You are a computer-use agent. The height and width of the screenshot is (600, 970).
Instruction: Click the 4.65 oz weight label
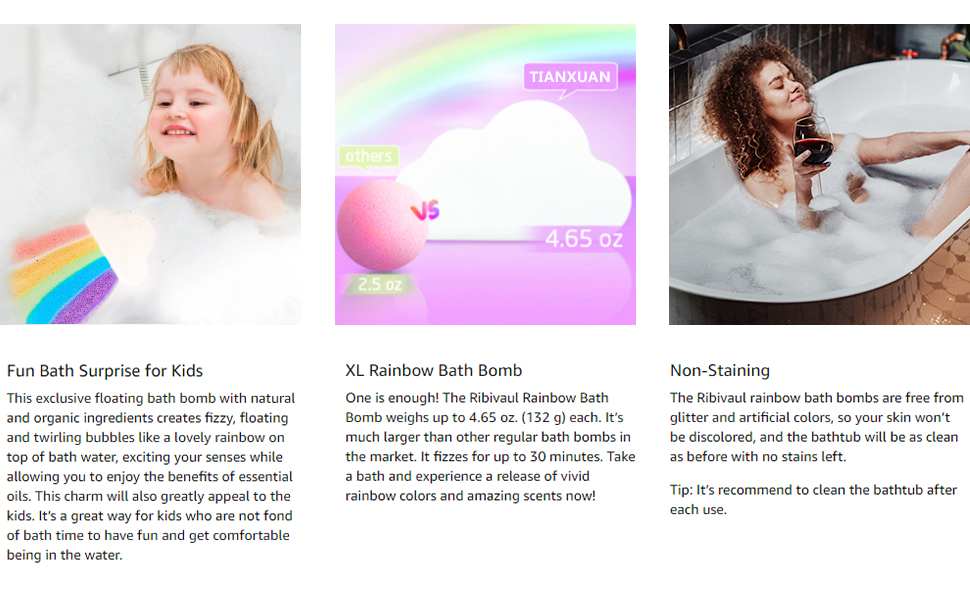(x=583, y=239)
